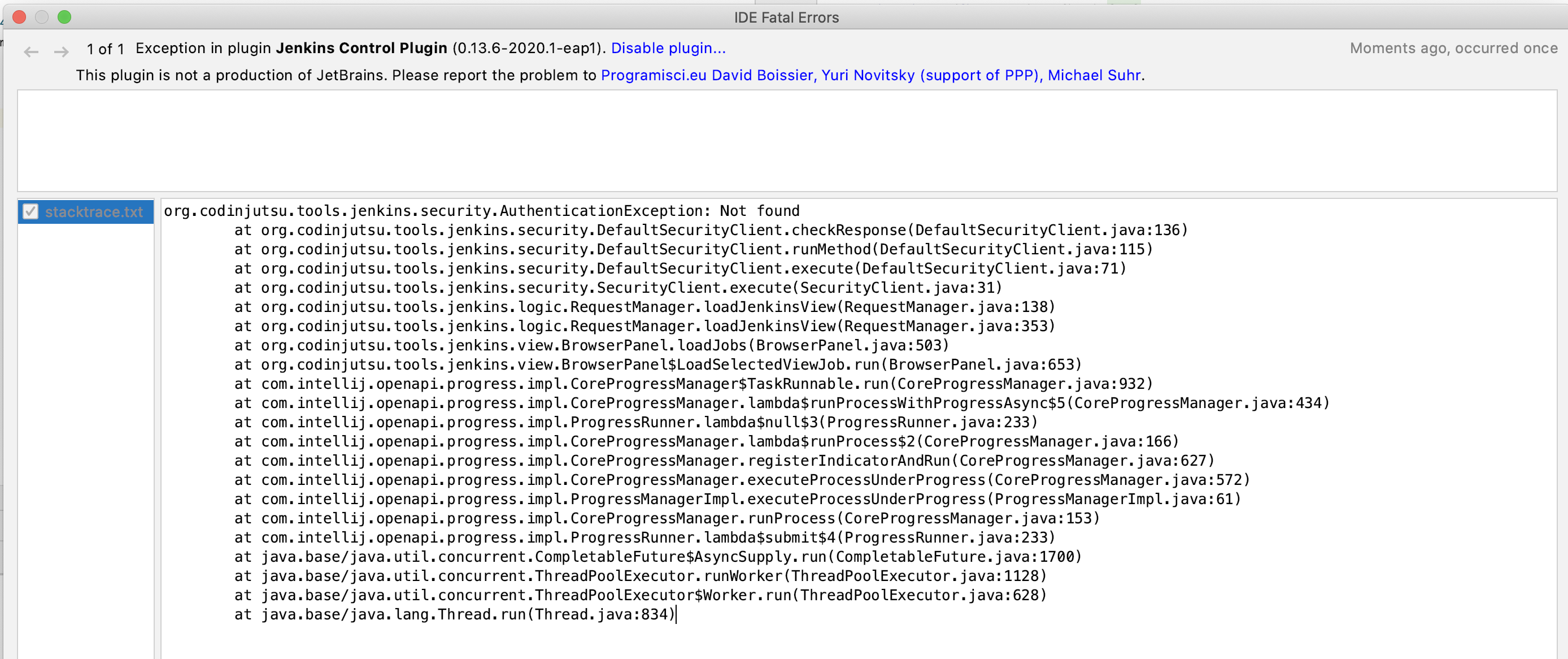Minimize the window with the yellow button
The image size is (1568, 659).
(41, 17)
